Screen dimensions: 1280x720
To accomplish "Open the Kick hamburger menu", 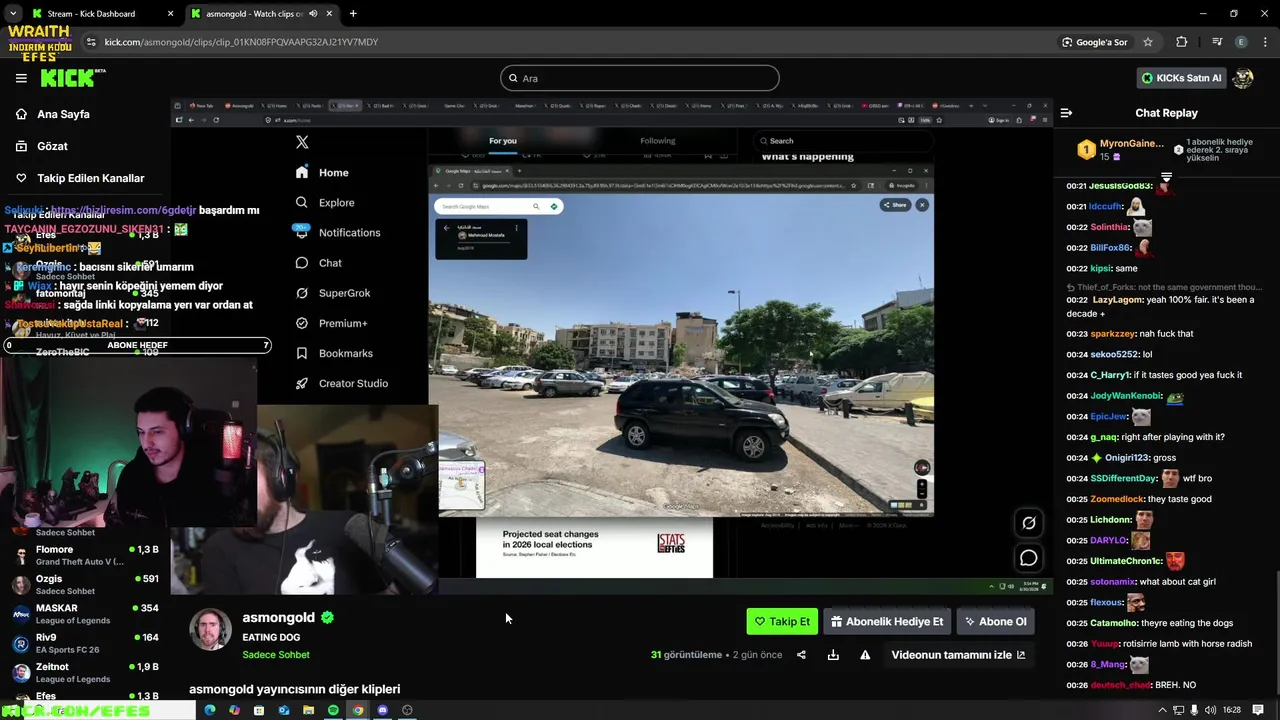I will coord(21,78).
